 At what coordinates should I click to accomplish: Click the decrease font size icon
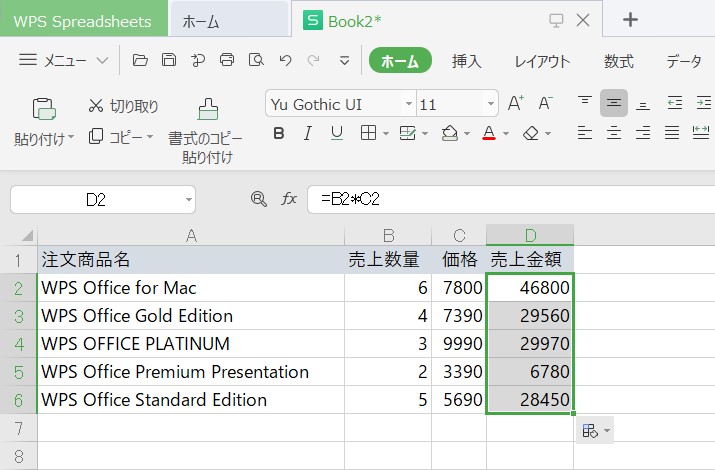click(545, 103)
